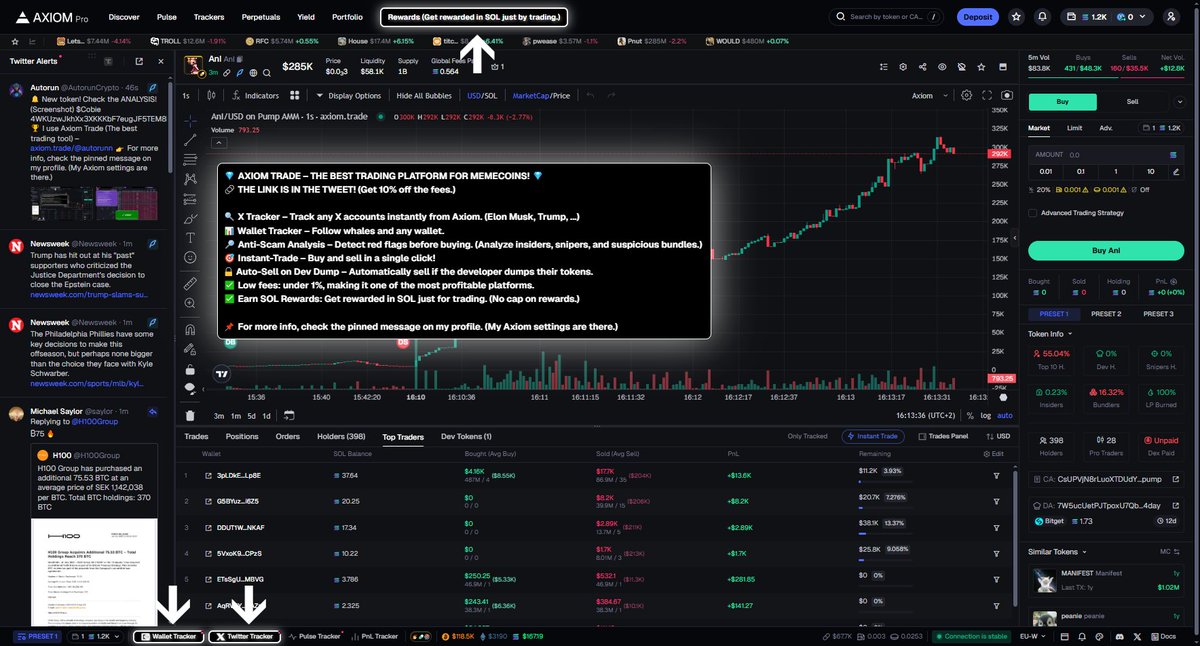Select the PRESET 2 tab
This screenshot has height=646, width=1200.
click(x=1105, y=313)
